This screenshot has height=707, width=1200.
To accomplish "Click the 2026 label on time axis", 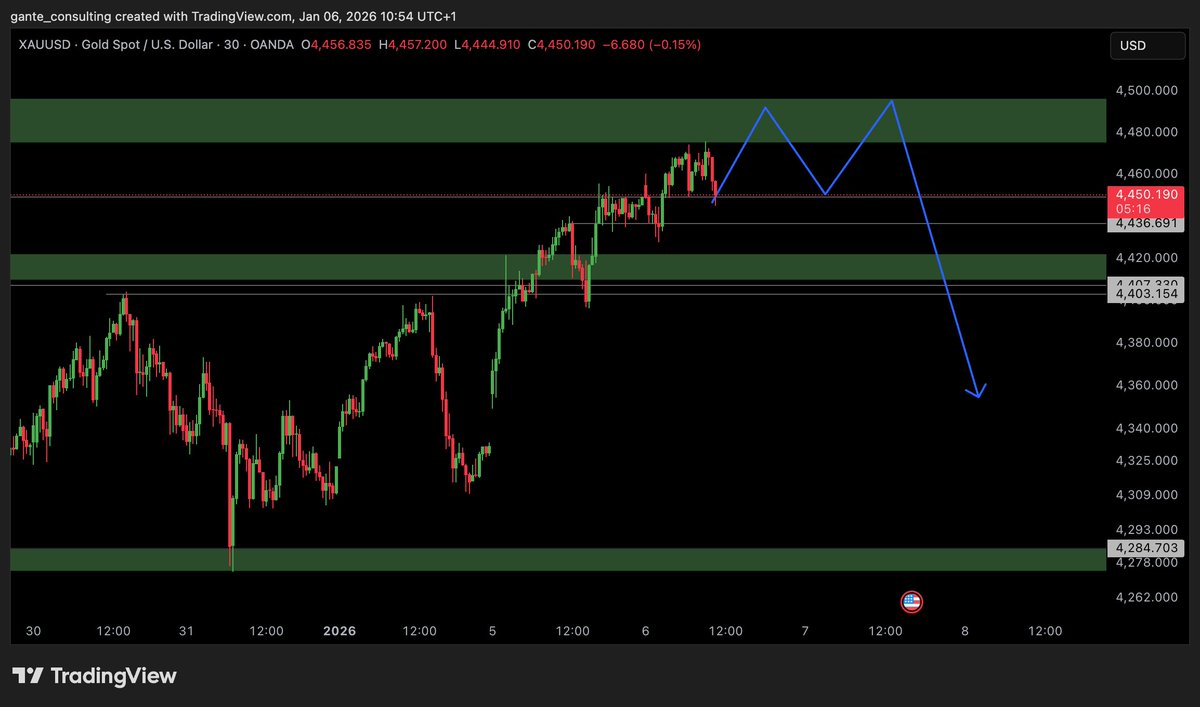I will (339, 631).
